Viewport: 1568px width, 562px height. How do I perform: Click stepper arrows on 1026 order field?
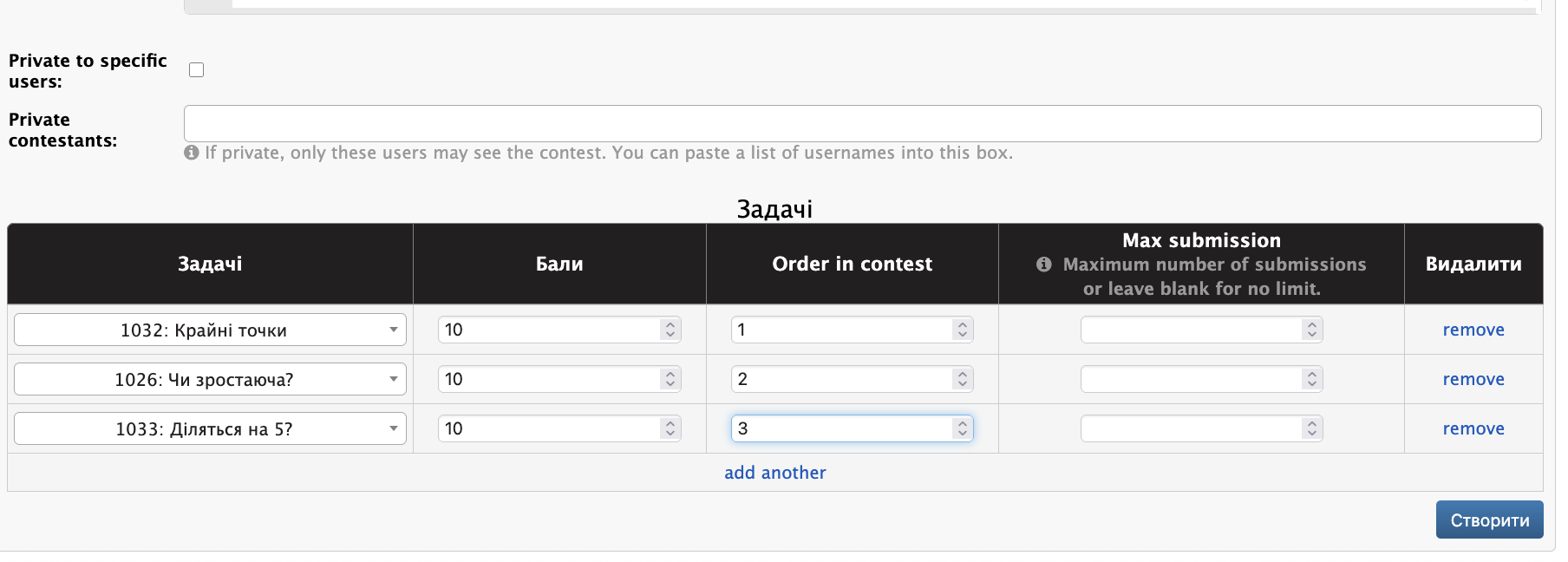tap(962, 379)
